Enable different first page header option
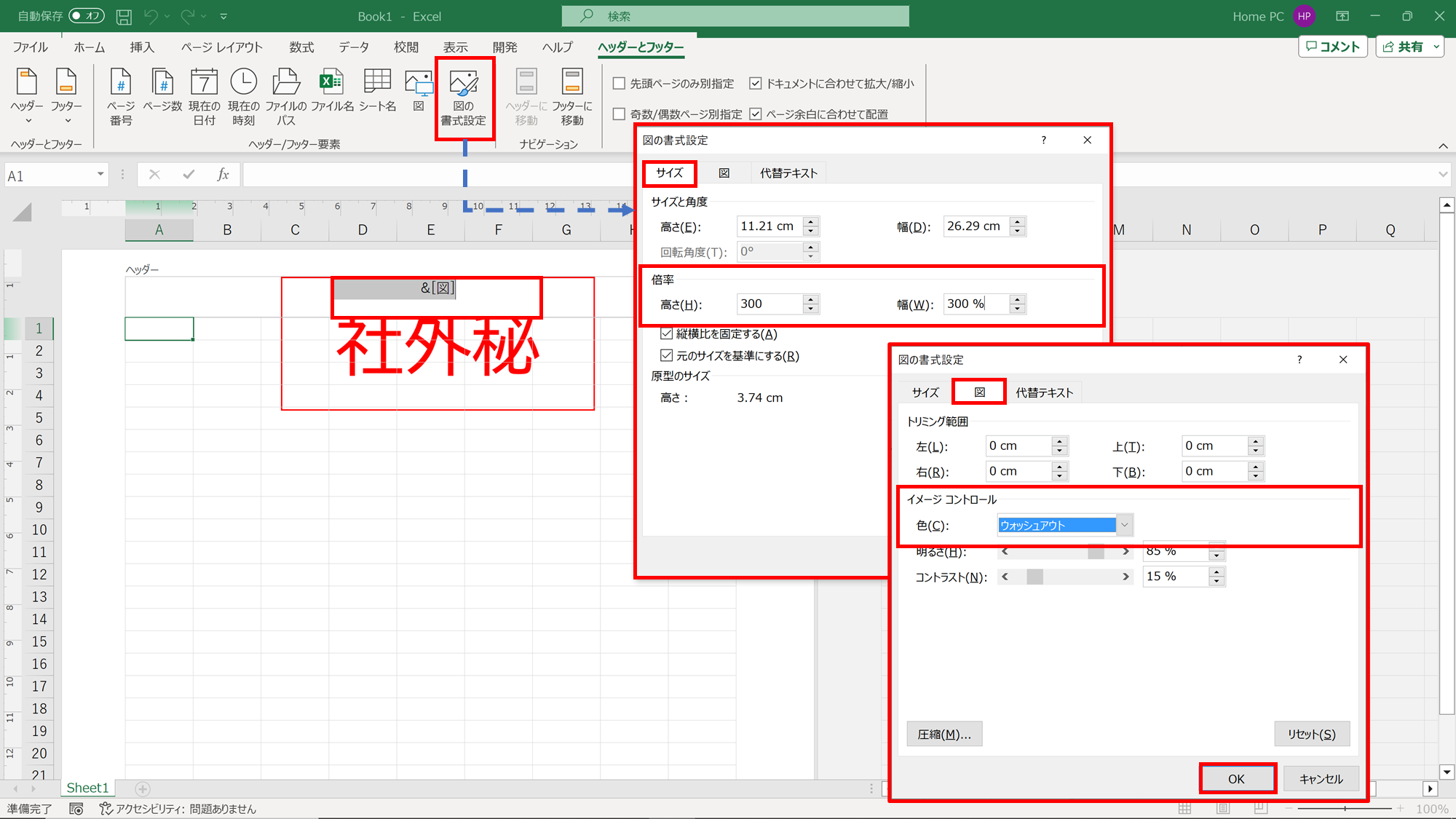Screen dimensions: 1456x819 pos(618,83)
